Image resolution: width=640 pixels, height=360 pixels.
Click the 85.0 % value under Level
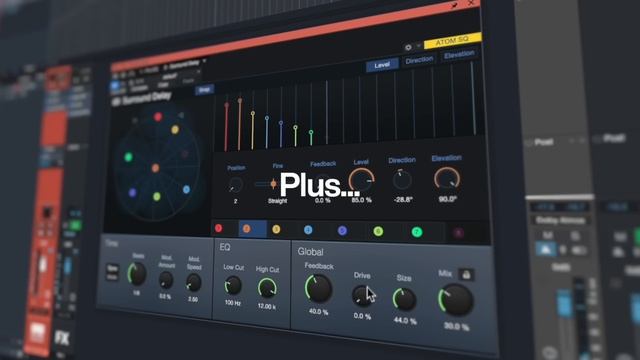(362, 200)
